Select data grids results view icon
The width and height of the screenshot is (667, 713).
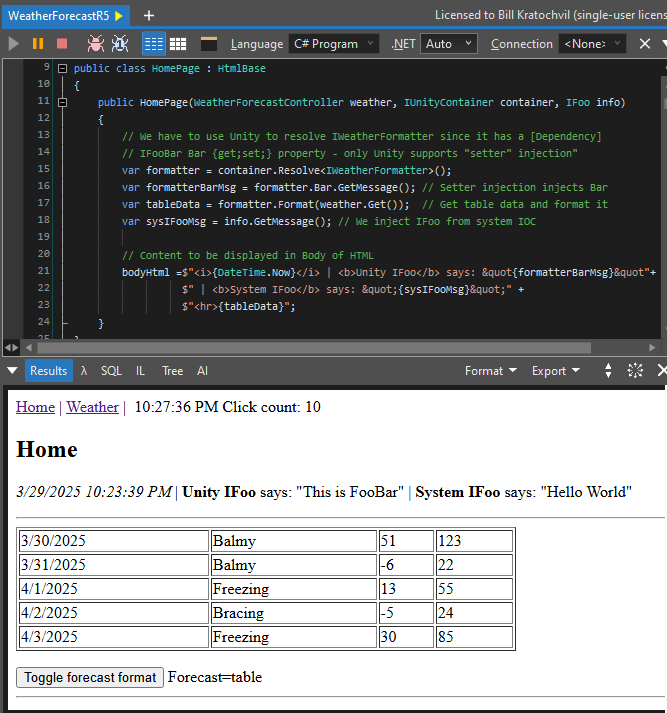tap(178, 44)
